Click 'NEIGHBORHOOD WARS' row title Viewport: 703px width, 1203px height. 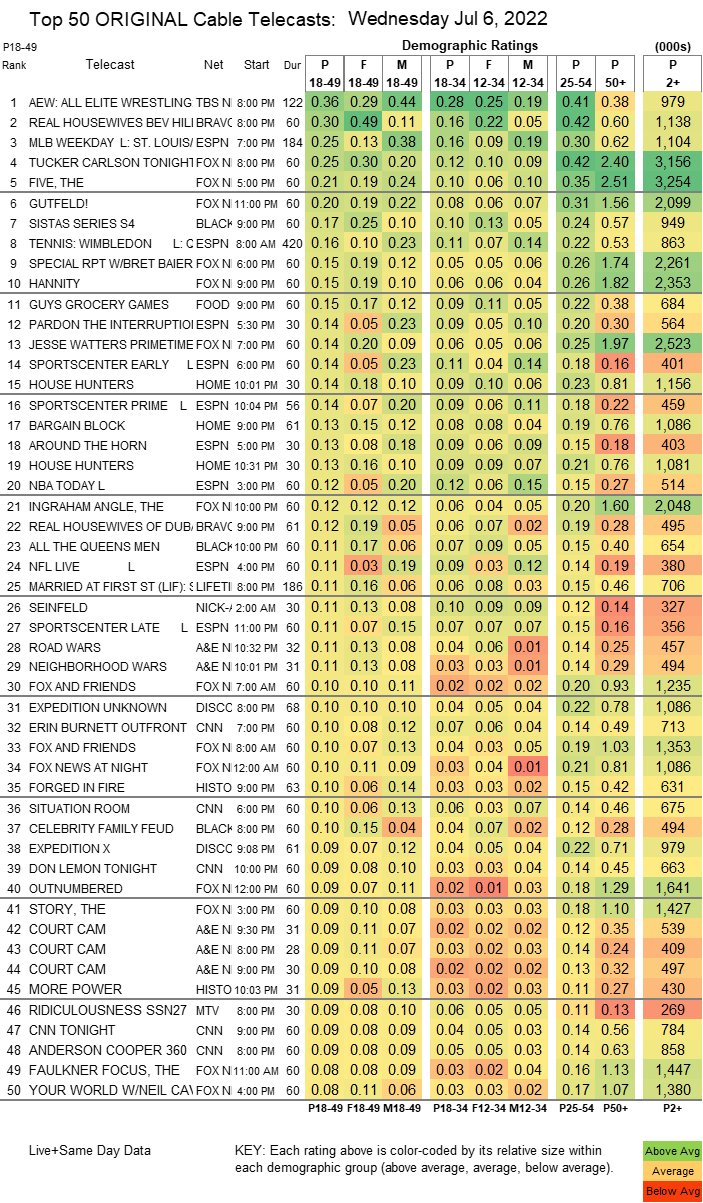(97, 665)
